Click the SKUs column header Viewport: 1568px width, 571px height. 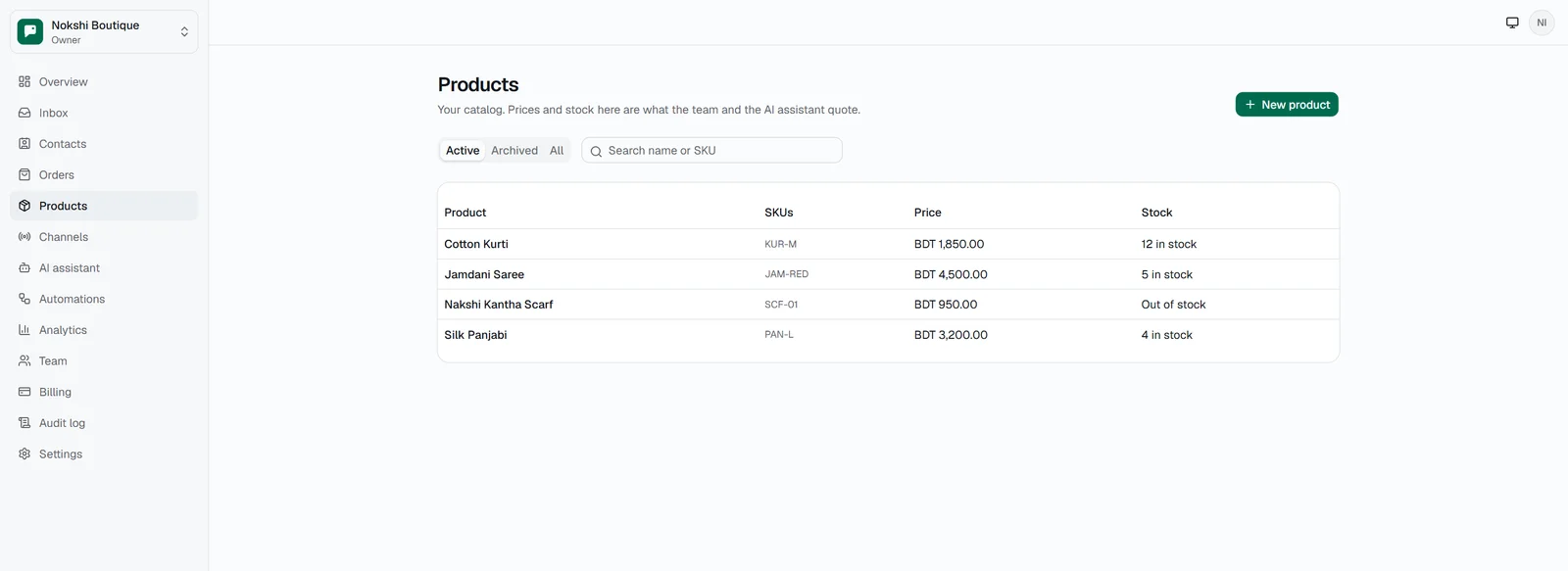point(779,213)
